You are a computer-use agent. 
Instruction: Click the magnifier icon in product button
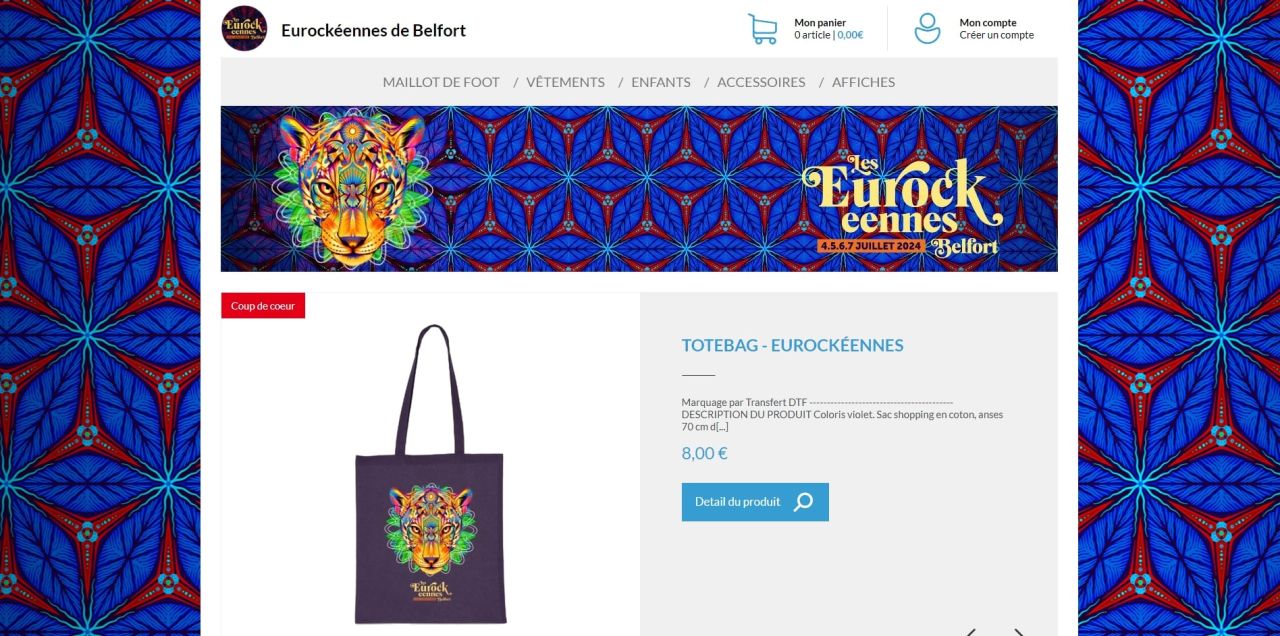pyautogui.click(x=803, y=502)
